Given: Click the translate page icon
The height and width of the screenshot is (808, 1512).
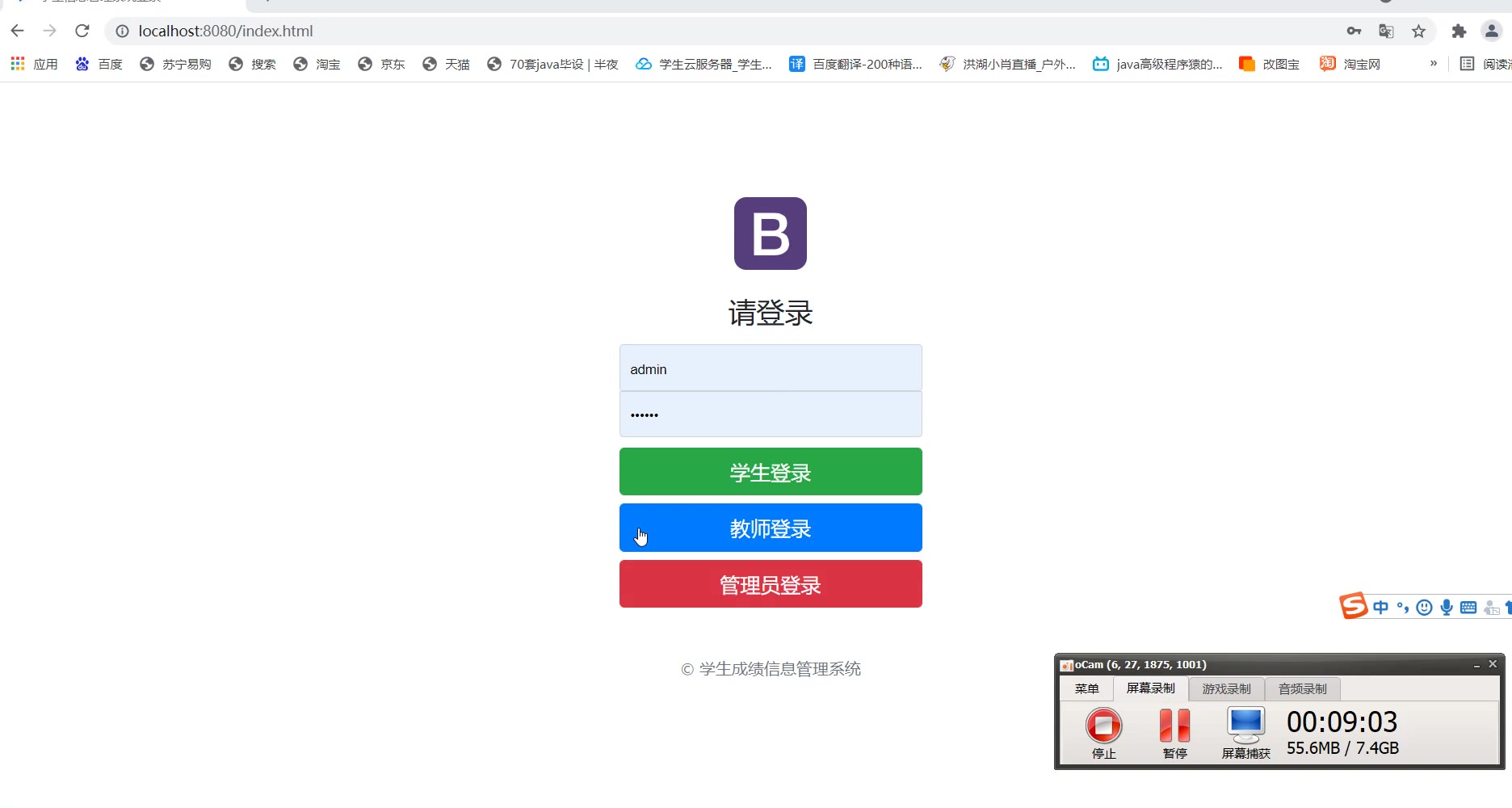Looking at the screenshot, I should click(x=1386, y=31).
